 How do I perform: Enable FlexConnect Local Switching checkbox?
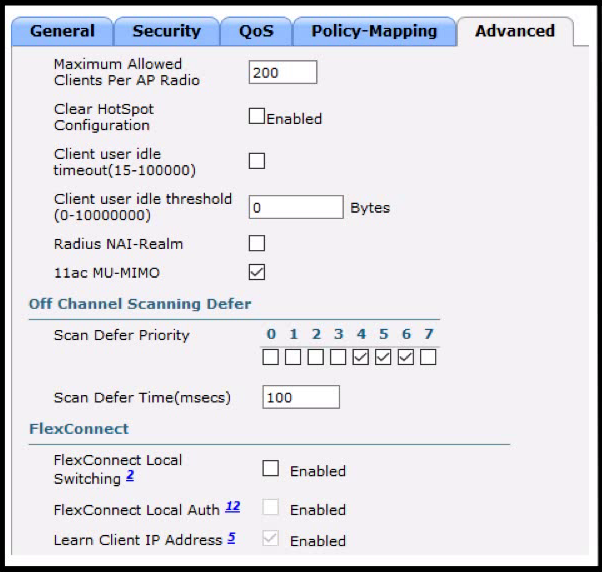click(x=270, y=468)
